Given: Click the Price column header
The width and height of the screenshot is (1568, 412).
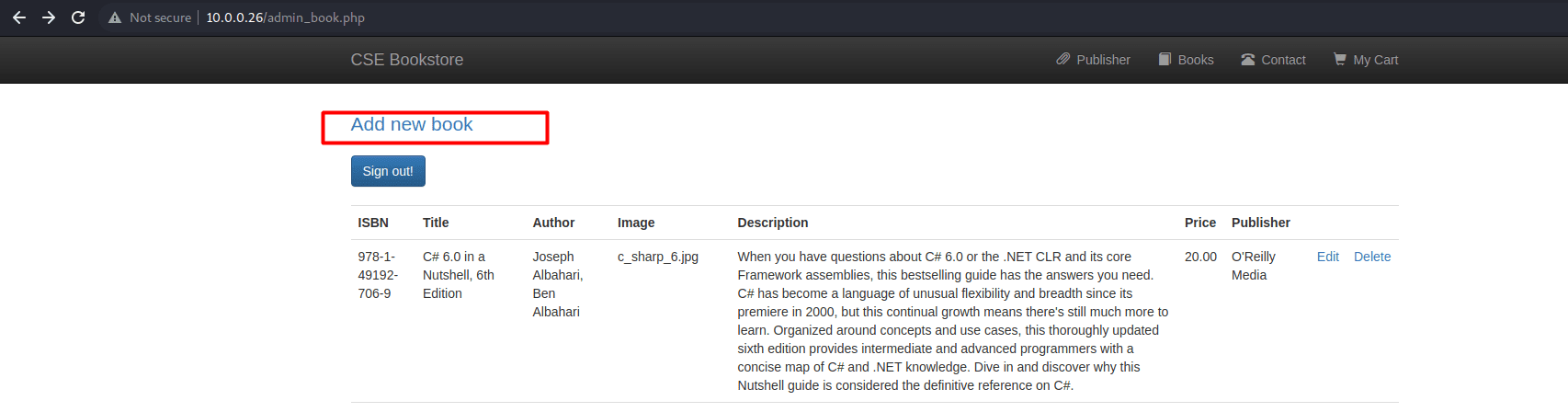Looking at the screenshot, I should tap(1200, 223).
